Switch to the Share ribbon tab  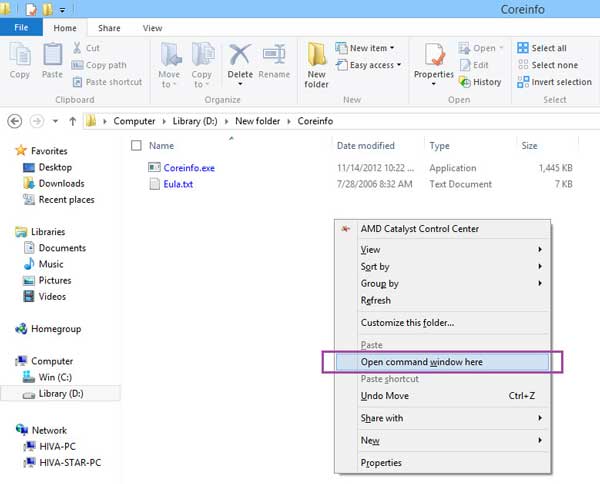coord(110,29)
